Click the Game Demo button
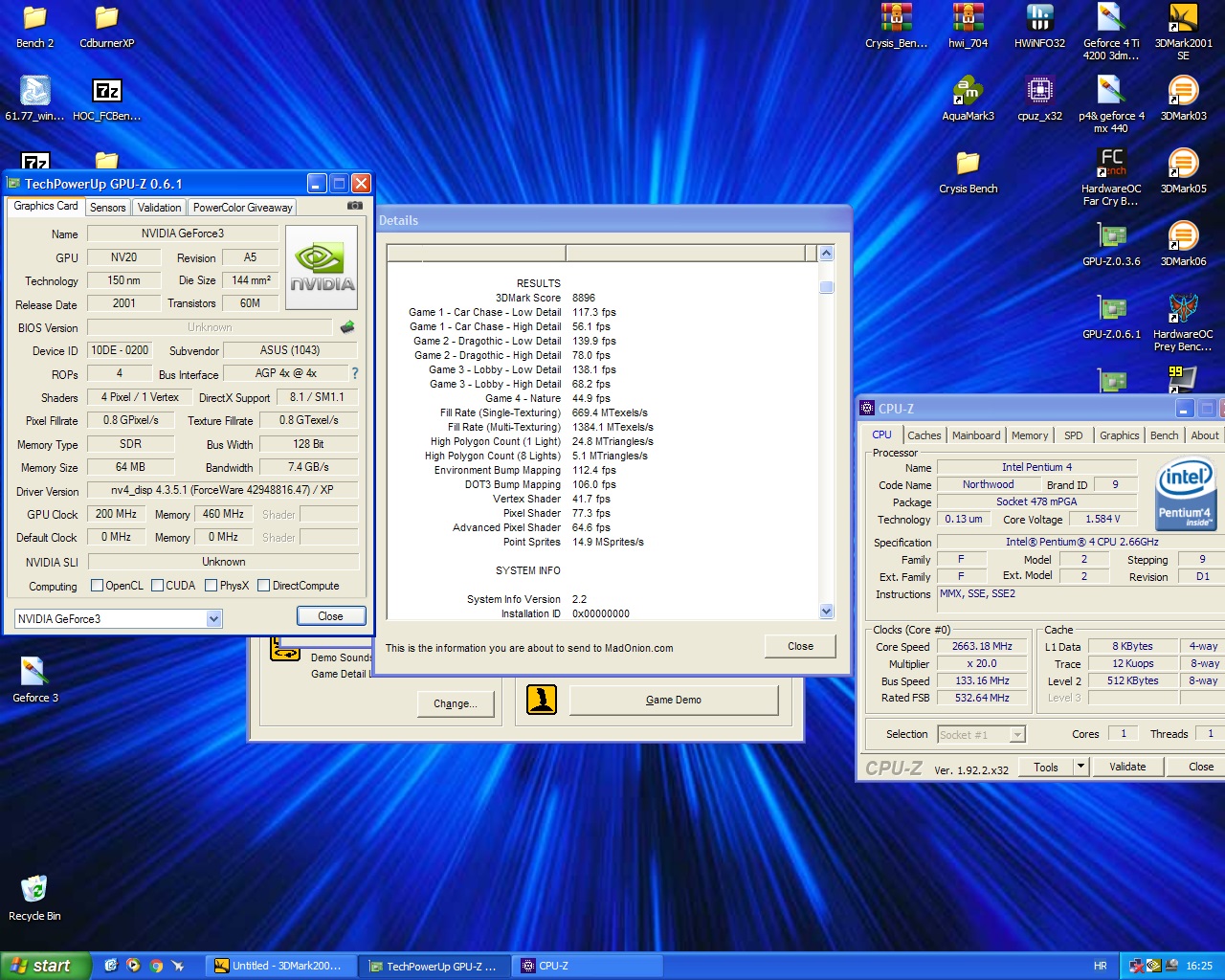Screen dimensions: 1225x980 (x=673, y=701)
